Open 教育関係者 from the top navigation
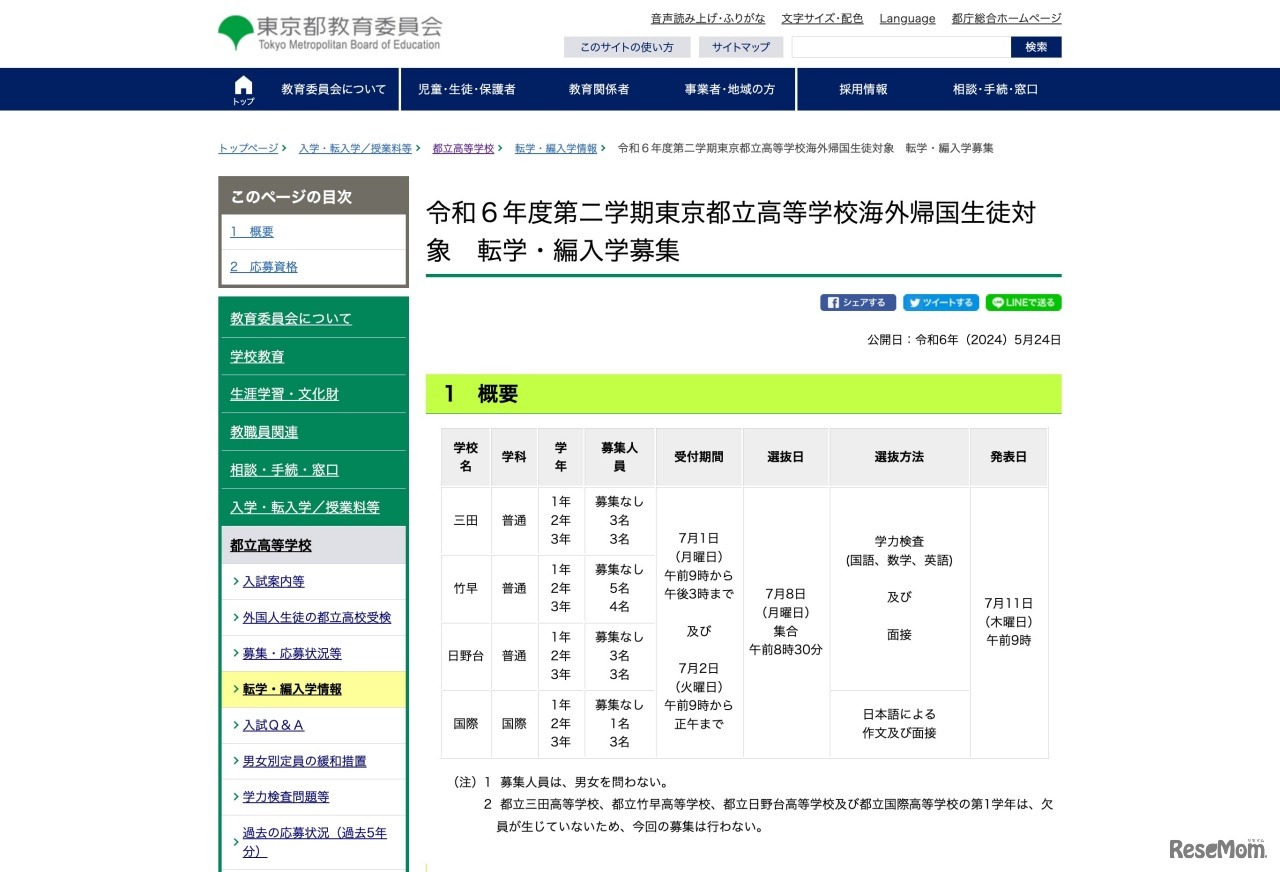Screen dimensions: 1280x872 click(x=601, y=88)
